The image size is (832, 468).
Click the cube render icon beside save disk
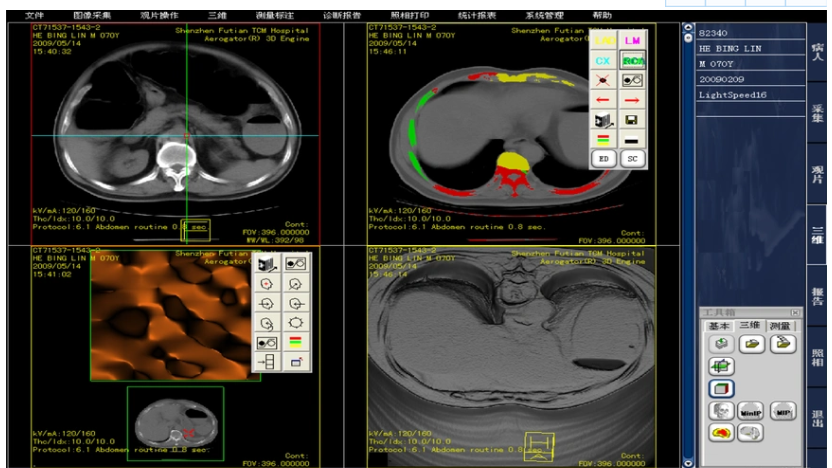click(x=603, y=120)
